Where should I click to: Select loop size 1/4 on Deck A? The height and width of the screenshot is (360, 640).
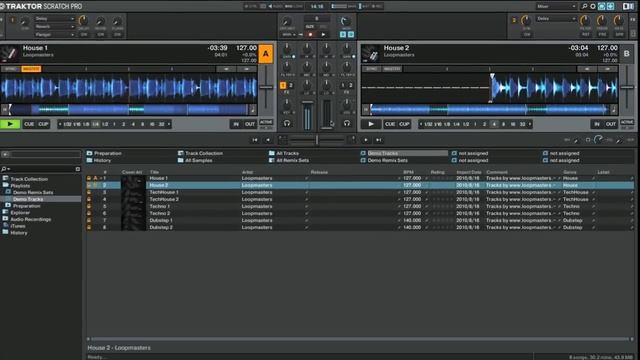click(96, 124)
